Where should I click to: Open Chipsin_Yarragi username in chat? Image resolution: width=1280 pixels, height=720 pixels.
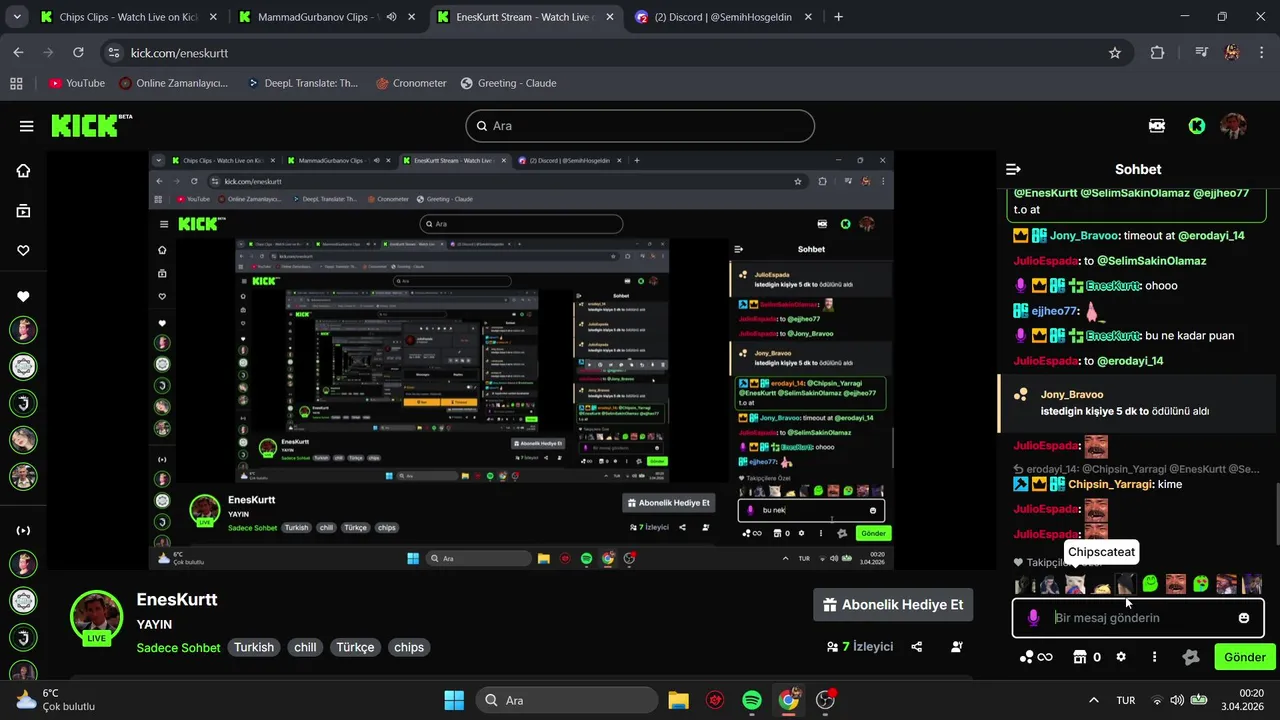click(x=1110, y=484)
